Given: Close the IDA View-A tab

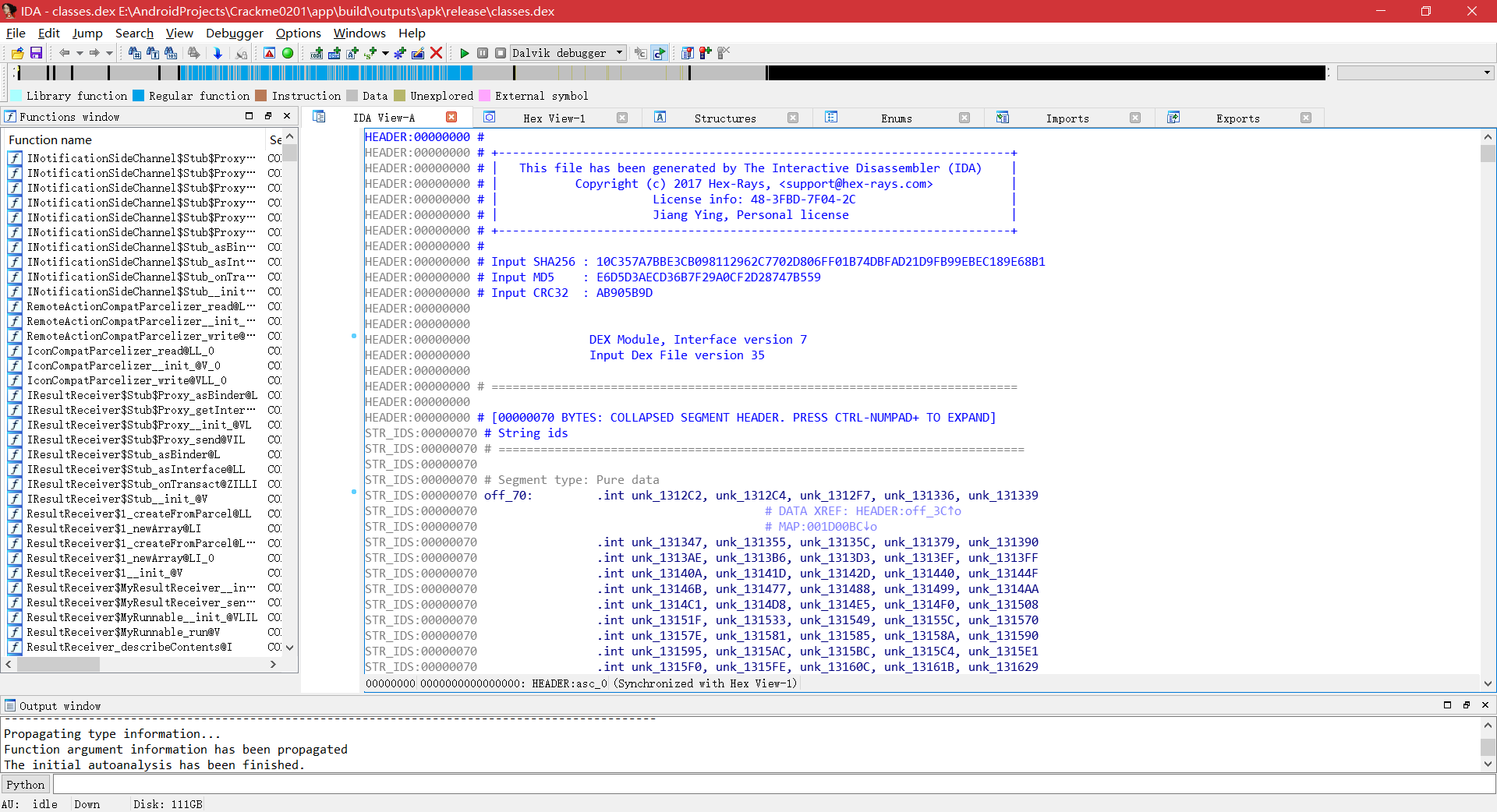Looking at the screenshot, I should coord(451,117).
